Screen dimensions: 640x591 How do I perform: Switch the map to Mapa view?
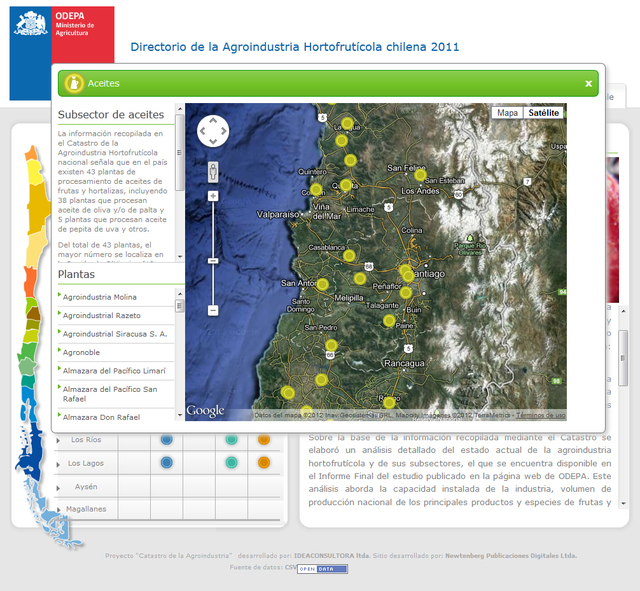click(507, 113)
